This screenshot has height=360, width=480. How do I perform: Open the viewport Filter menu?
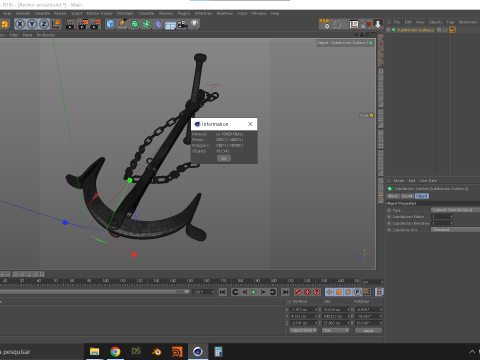(14, 35)
